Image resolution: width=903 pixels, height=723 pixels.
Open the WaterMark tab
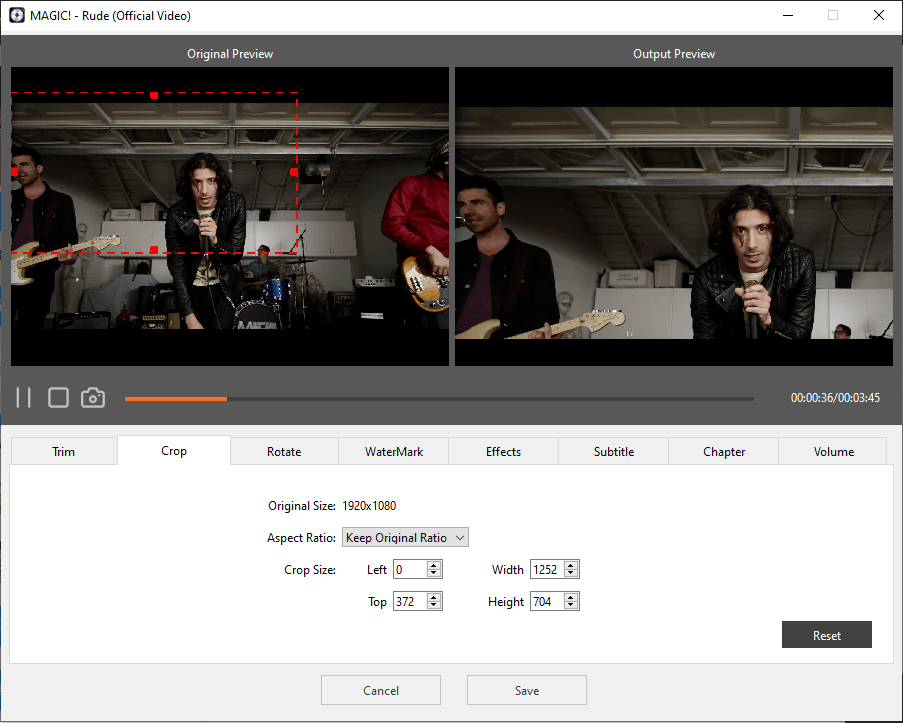tap(393, 452)
